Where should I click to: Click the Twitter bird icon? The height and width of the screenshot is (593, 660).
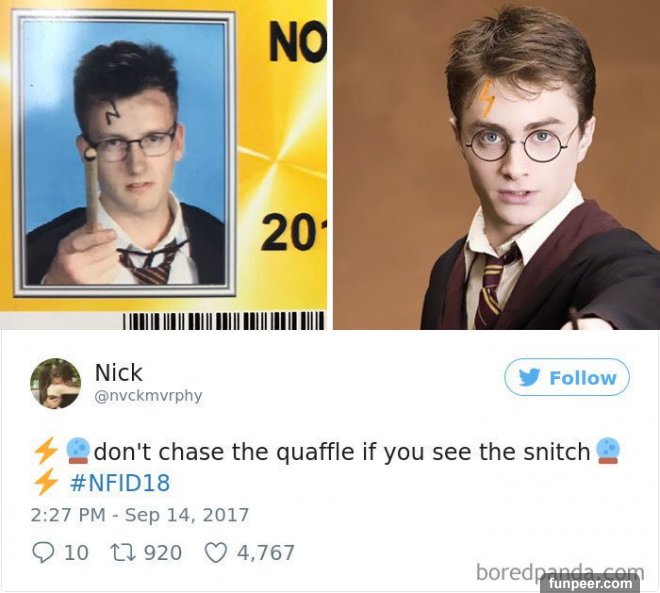tap(530, 378)
